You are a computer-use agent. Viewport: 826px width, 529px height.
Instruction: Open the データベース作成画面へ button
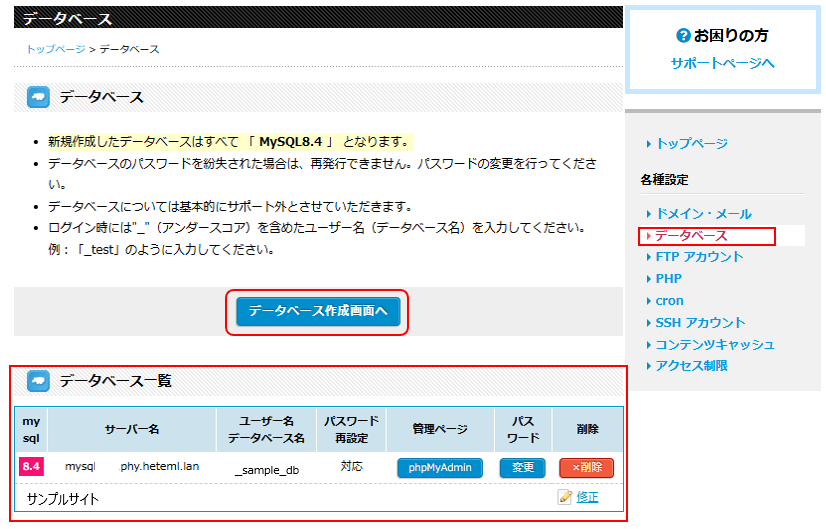coord(318,311)
